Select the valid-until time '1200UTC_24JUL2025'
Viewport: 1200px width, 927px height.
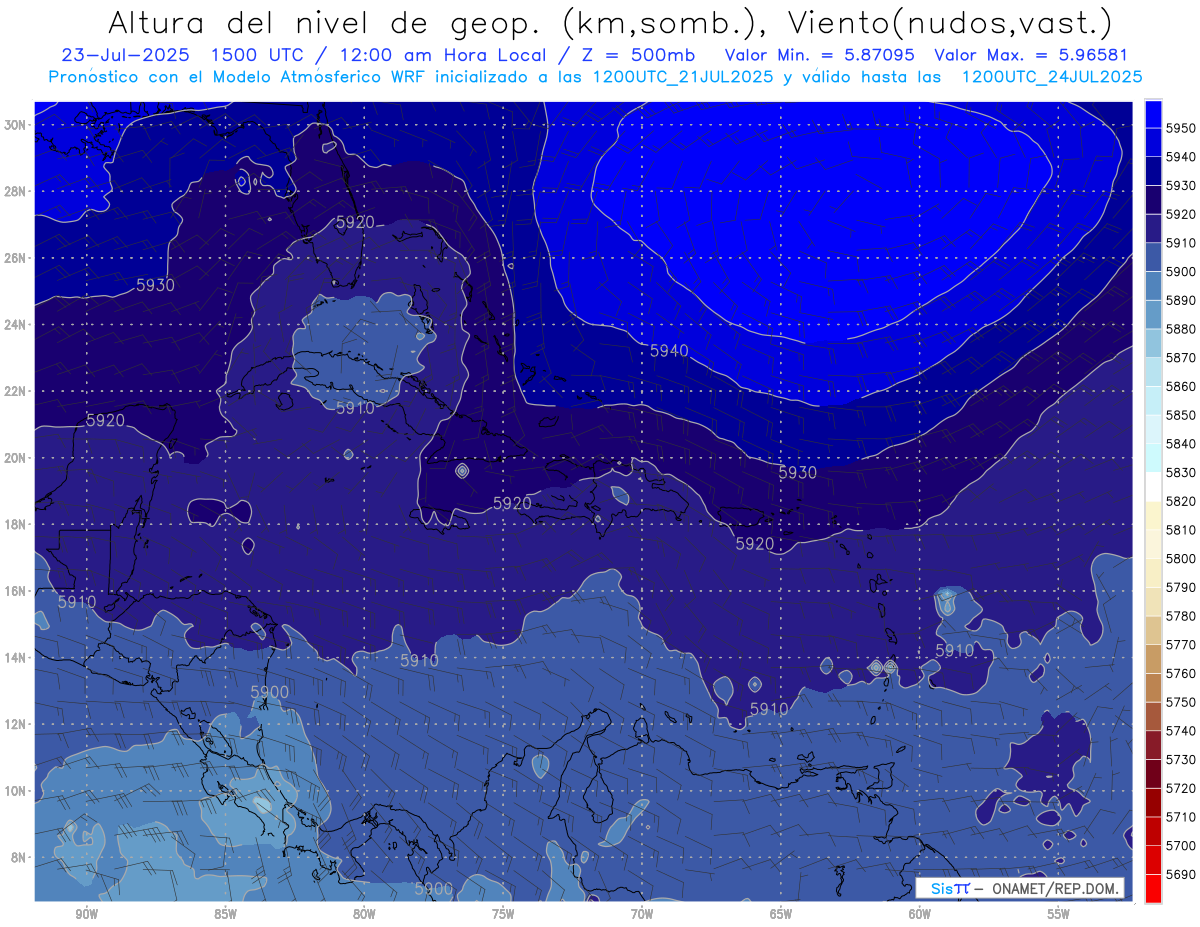coord(1051,76)
